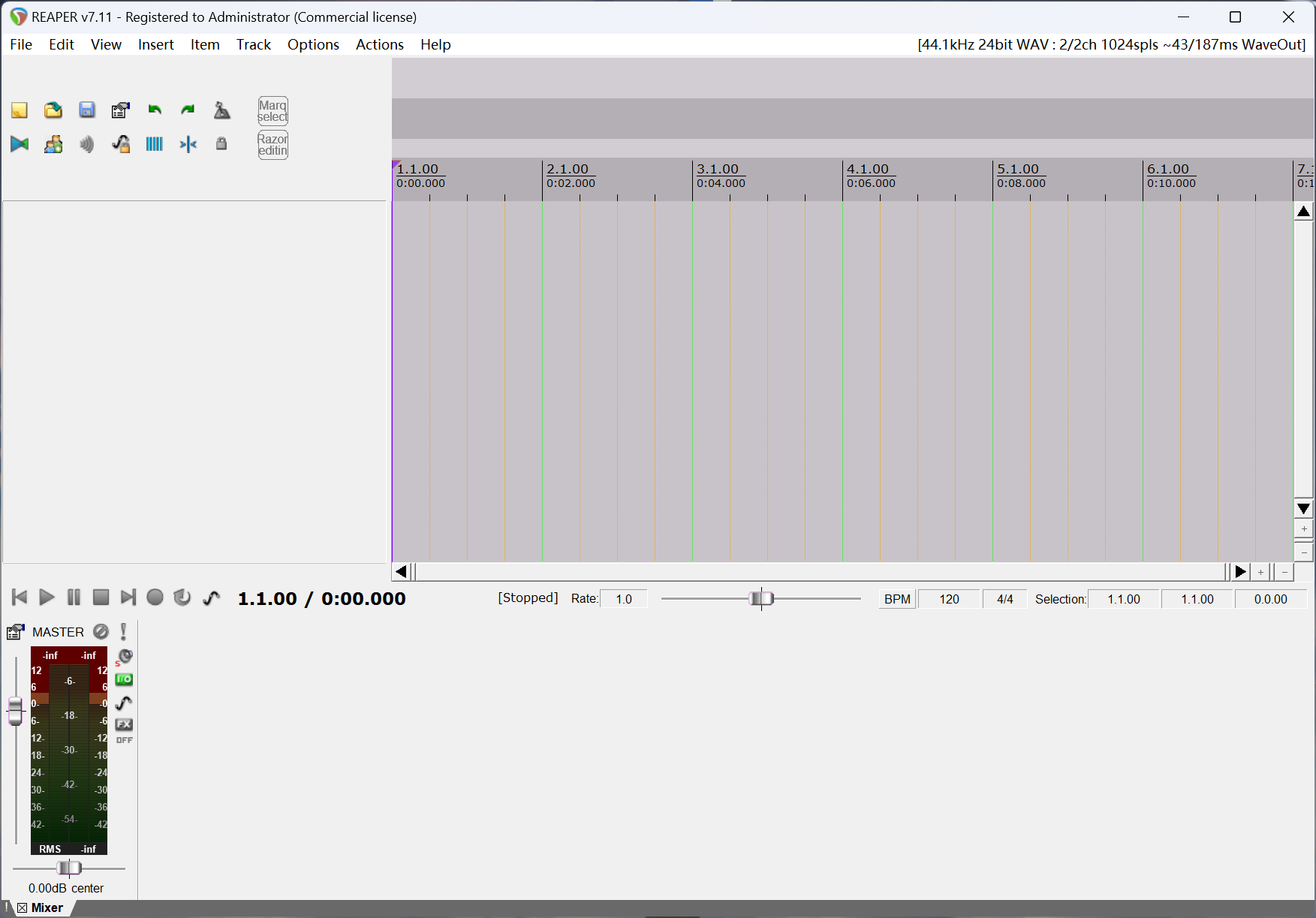
Task: Click the Save Project floppy icon
Action: coord(87,110)
